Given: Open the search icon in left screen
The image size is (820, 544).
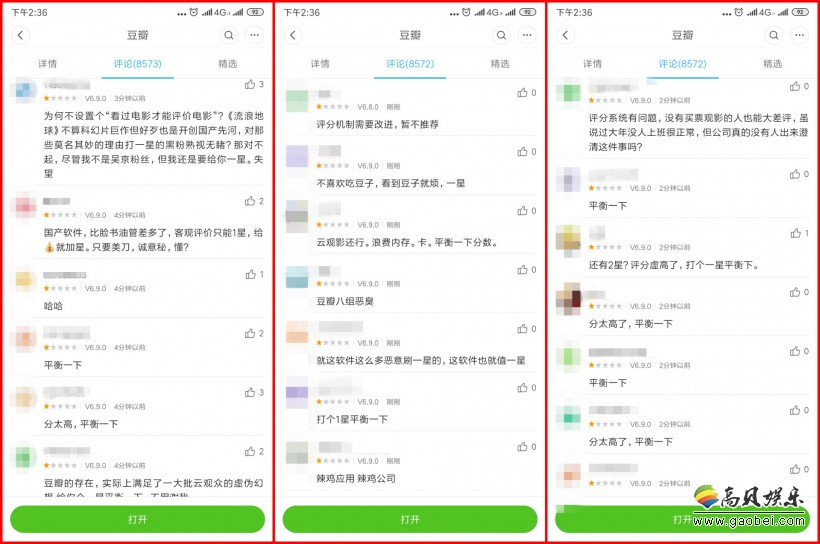Looking at the screenshot, I should (x=229, y=35).
